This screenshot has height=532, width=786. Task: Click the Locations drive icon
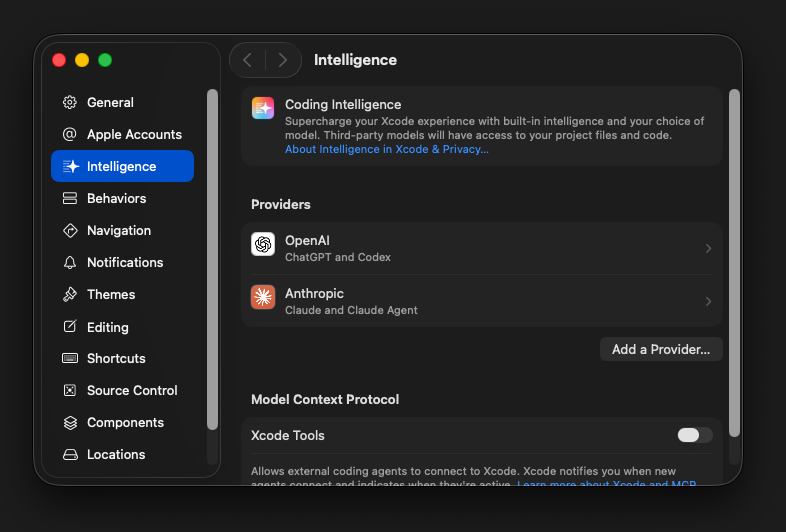(70, 454)
